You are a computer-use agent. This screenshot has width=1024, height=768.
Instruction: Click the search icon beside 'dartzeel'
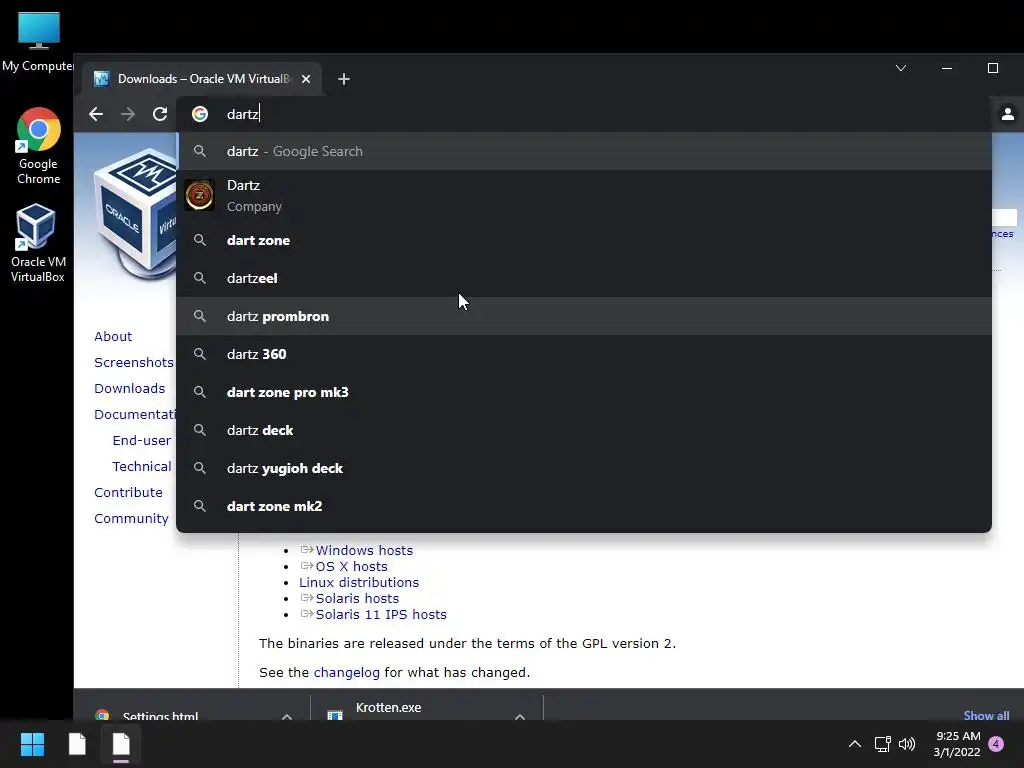point(200,278)
